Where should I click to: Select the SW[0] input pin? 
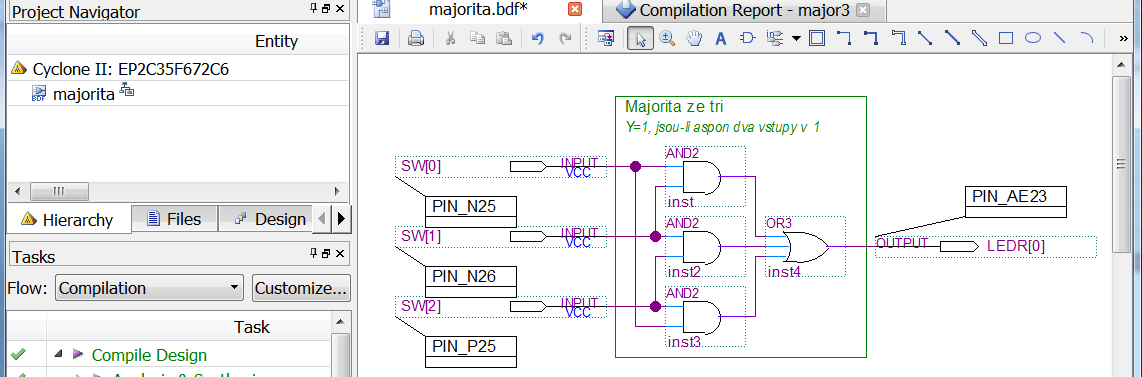[x=501, y=167]
